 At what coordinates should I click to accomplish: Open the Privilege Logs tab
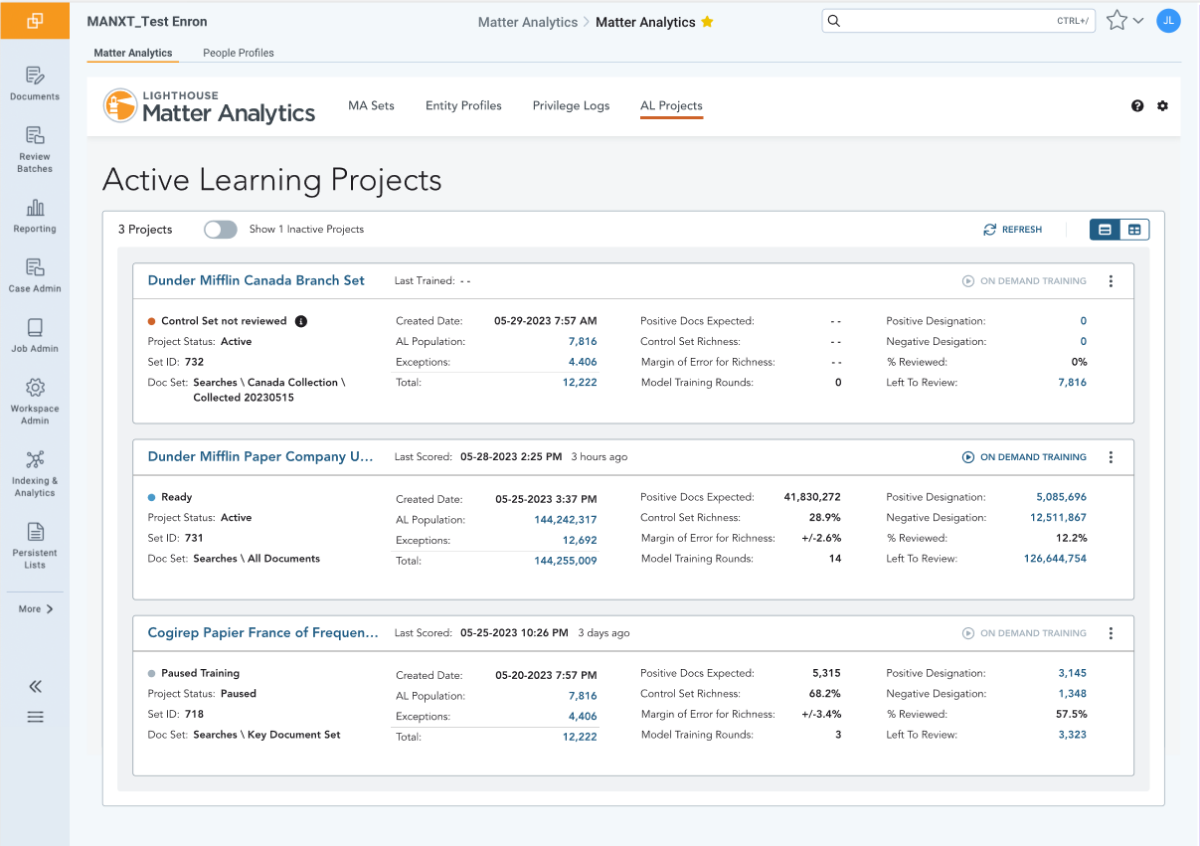571,105
